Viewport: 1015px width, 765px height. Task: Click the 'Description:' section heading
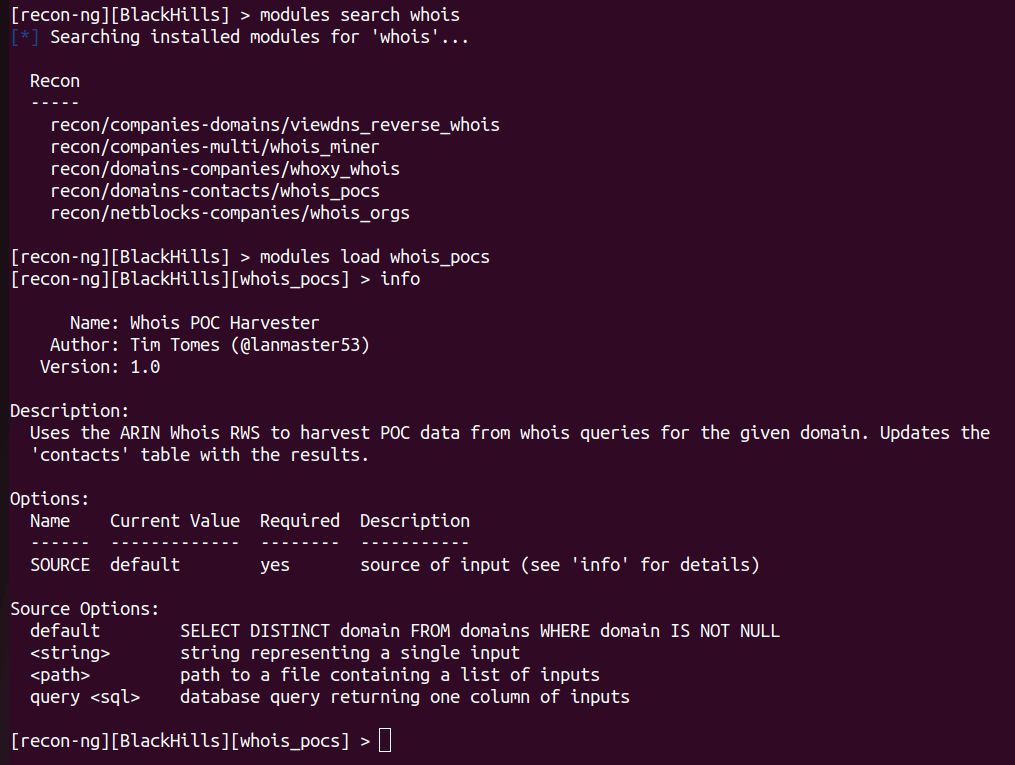70,411
